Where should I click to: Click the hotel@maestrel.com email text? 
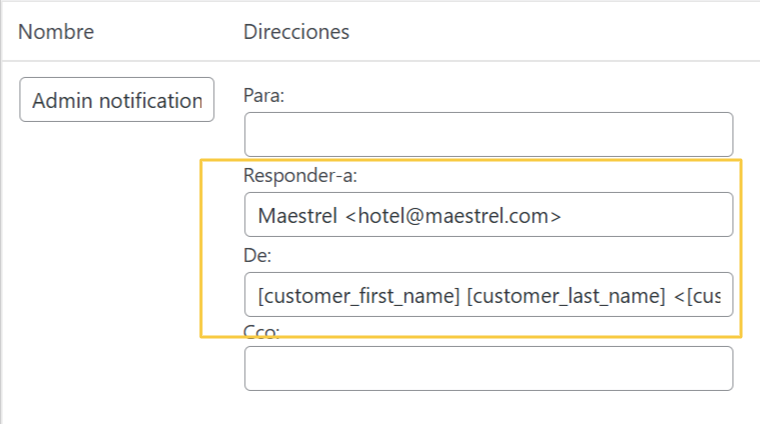tap(453, 215)
